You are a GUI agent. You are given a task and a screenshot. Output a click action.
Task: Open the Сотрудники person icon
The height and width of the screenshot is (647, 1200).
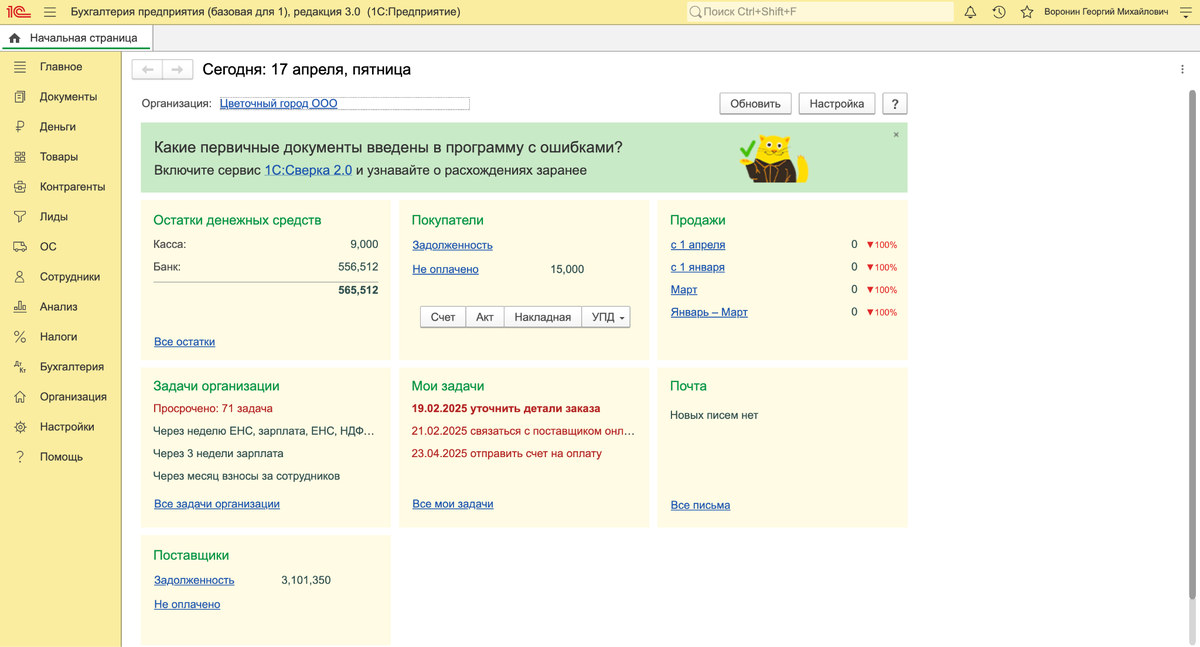(19, 277)
